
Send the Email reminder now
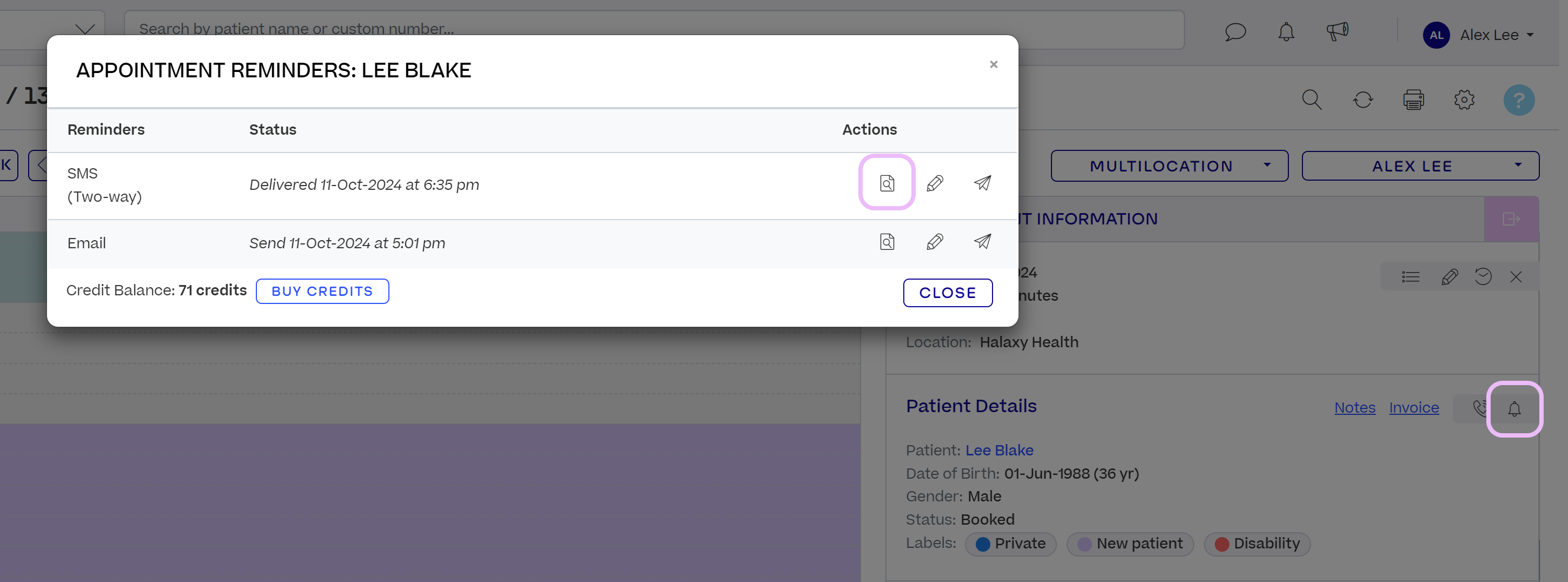click(x=982, y=242)
